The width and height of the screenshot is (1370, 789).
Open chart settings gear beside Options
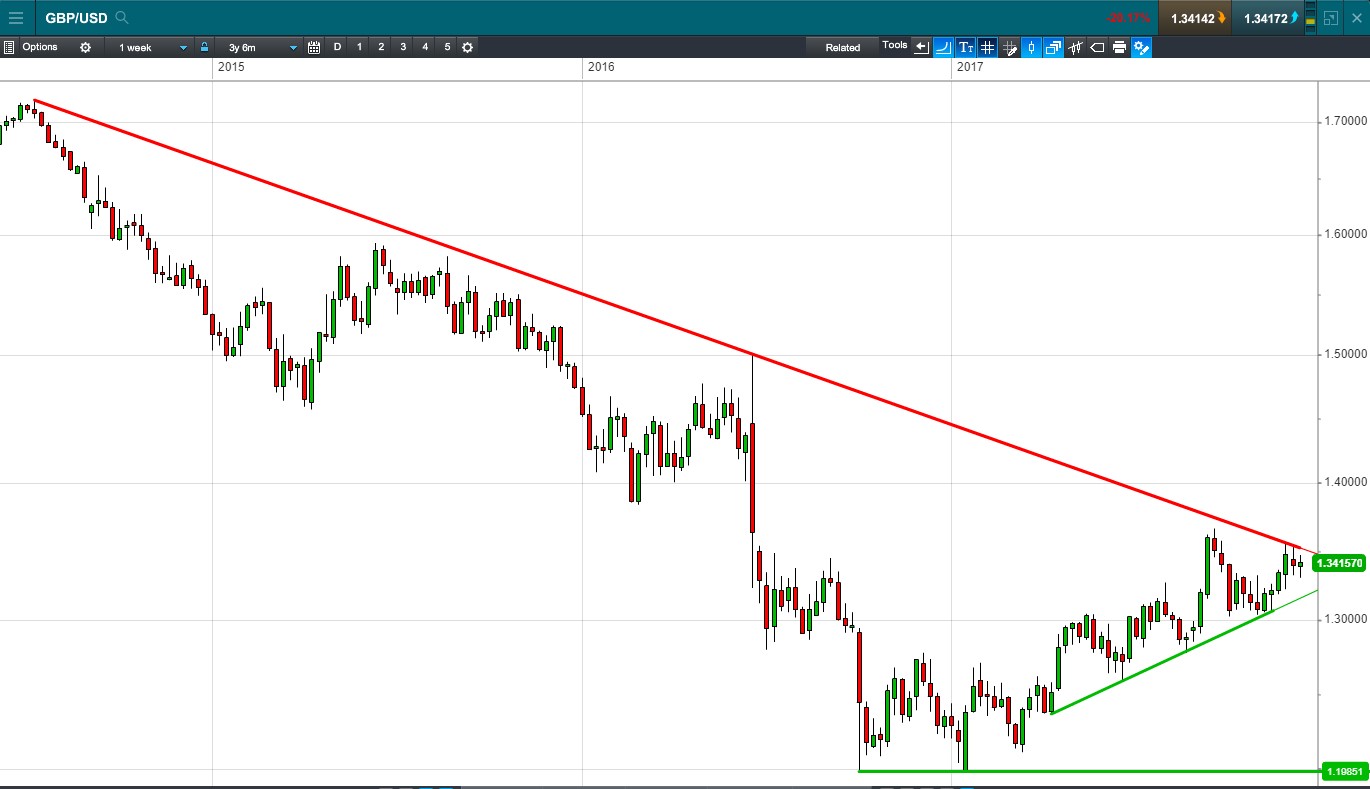coord(85,47)
